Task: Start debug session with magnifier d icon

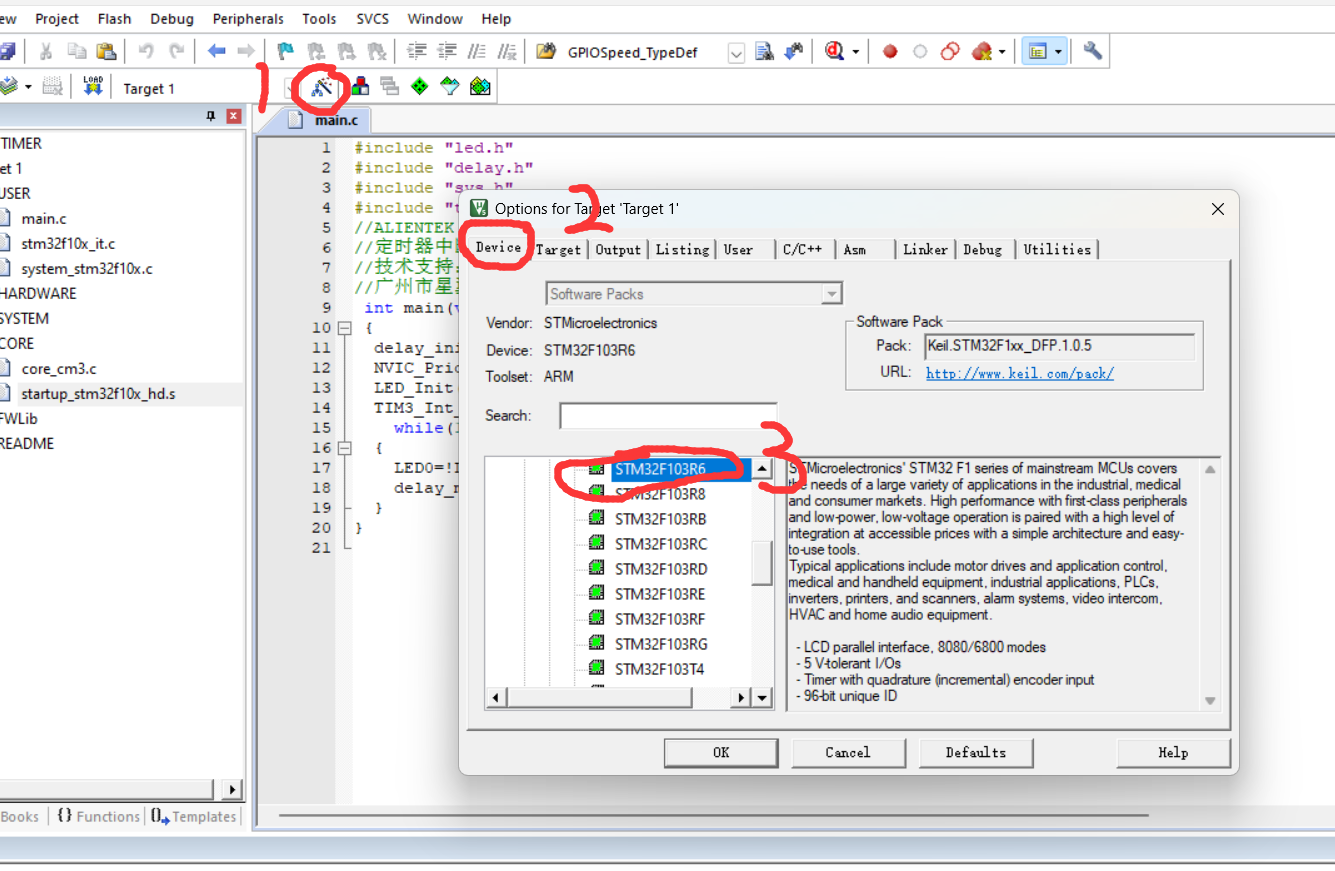Action: 835,51
